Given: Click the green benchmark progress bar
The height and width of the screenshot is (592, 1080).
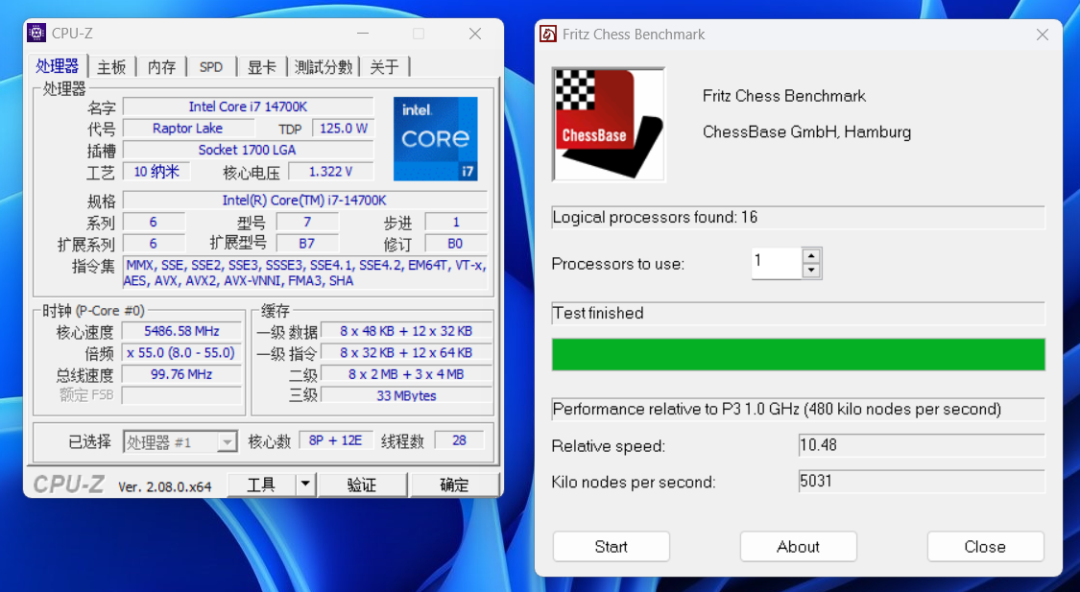Looking at the screenshot, I should point(798,354).
